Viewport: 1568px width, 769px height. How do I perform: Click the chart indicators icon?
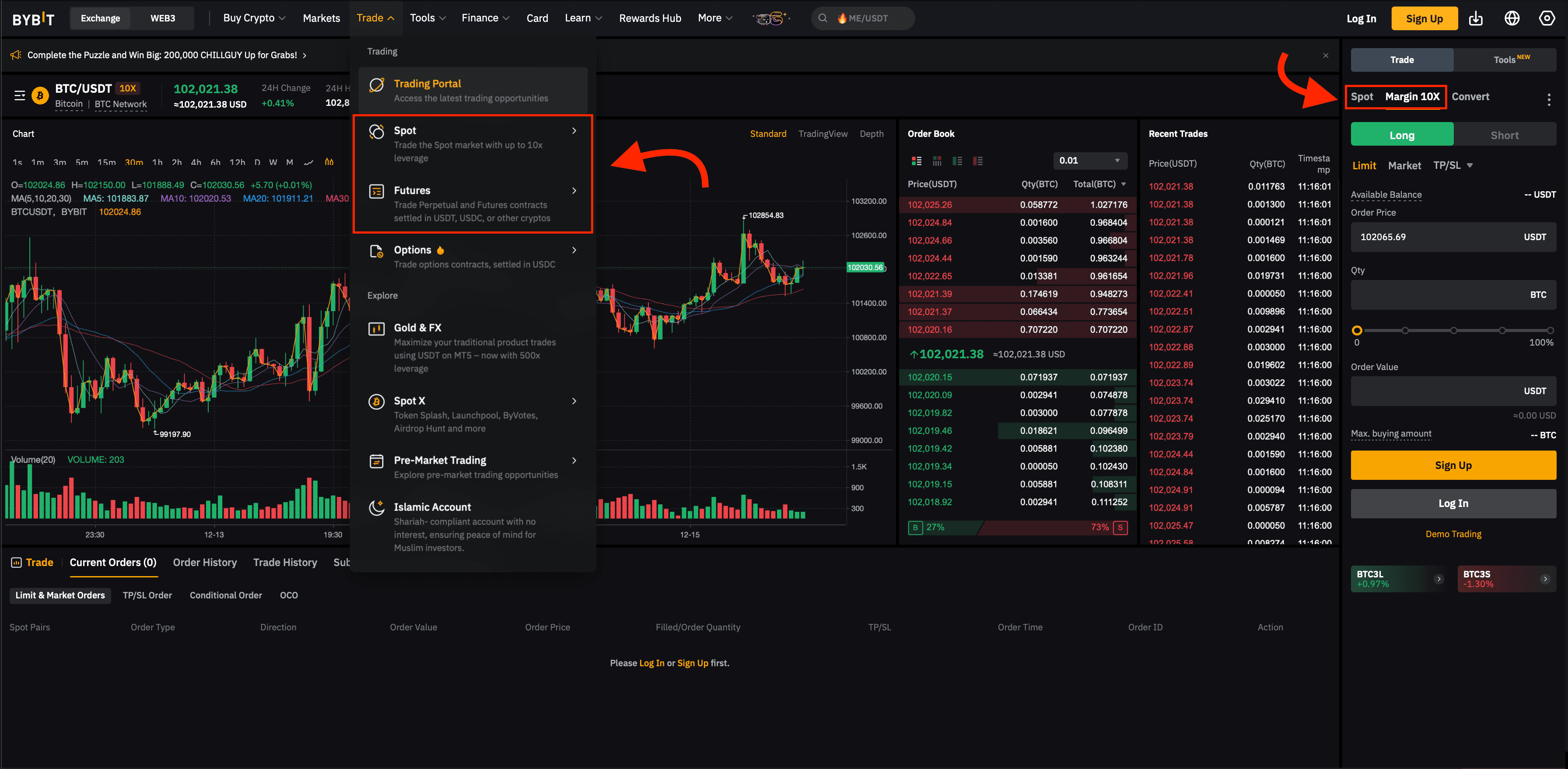(x=329, y=162)
